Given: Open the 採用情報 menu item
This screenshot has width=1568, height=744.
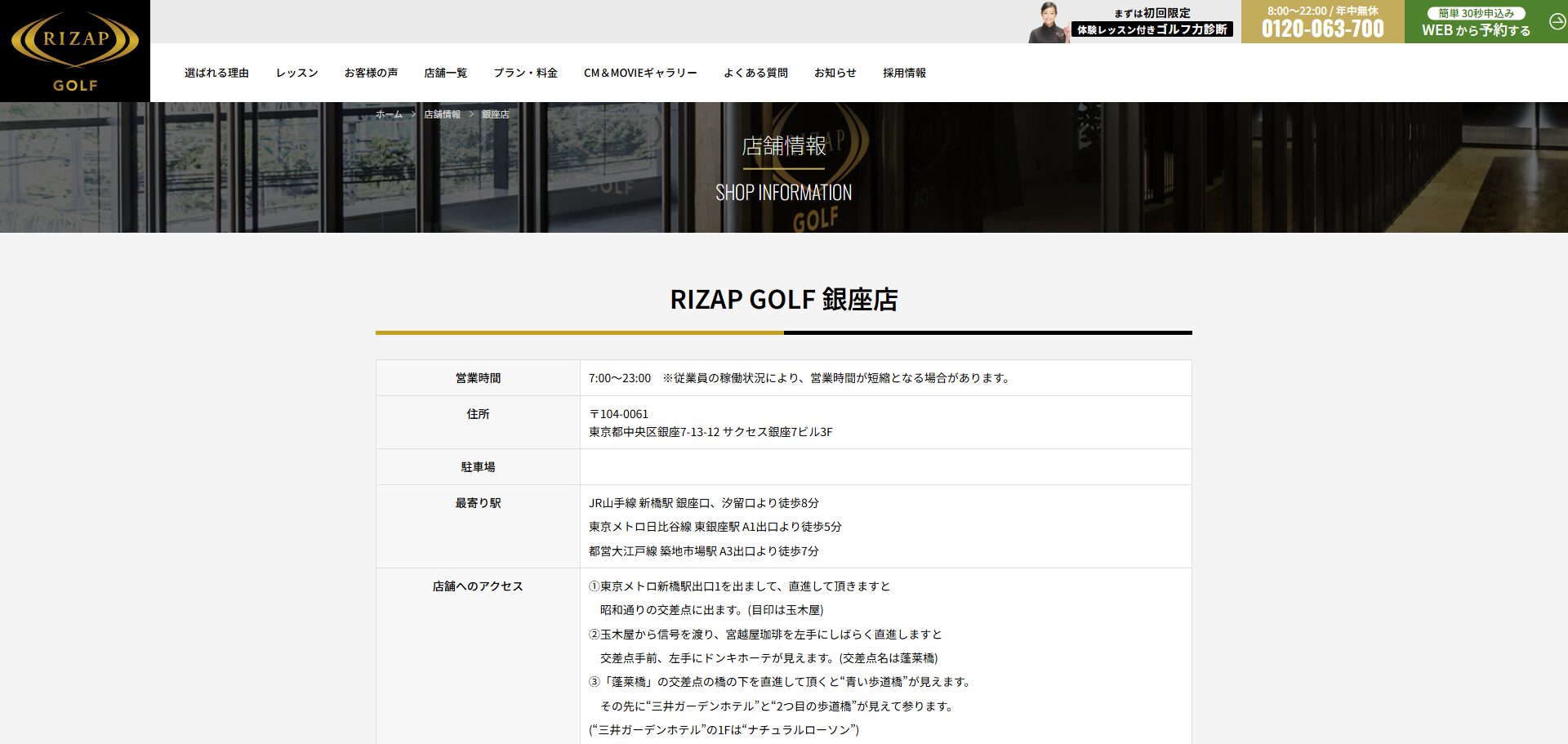Looking at the screenshot, I should (x=904, y=73).
